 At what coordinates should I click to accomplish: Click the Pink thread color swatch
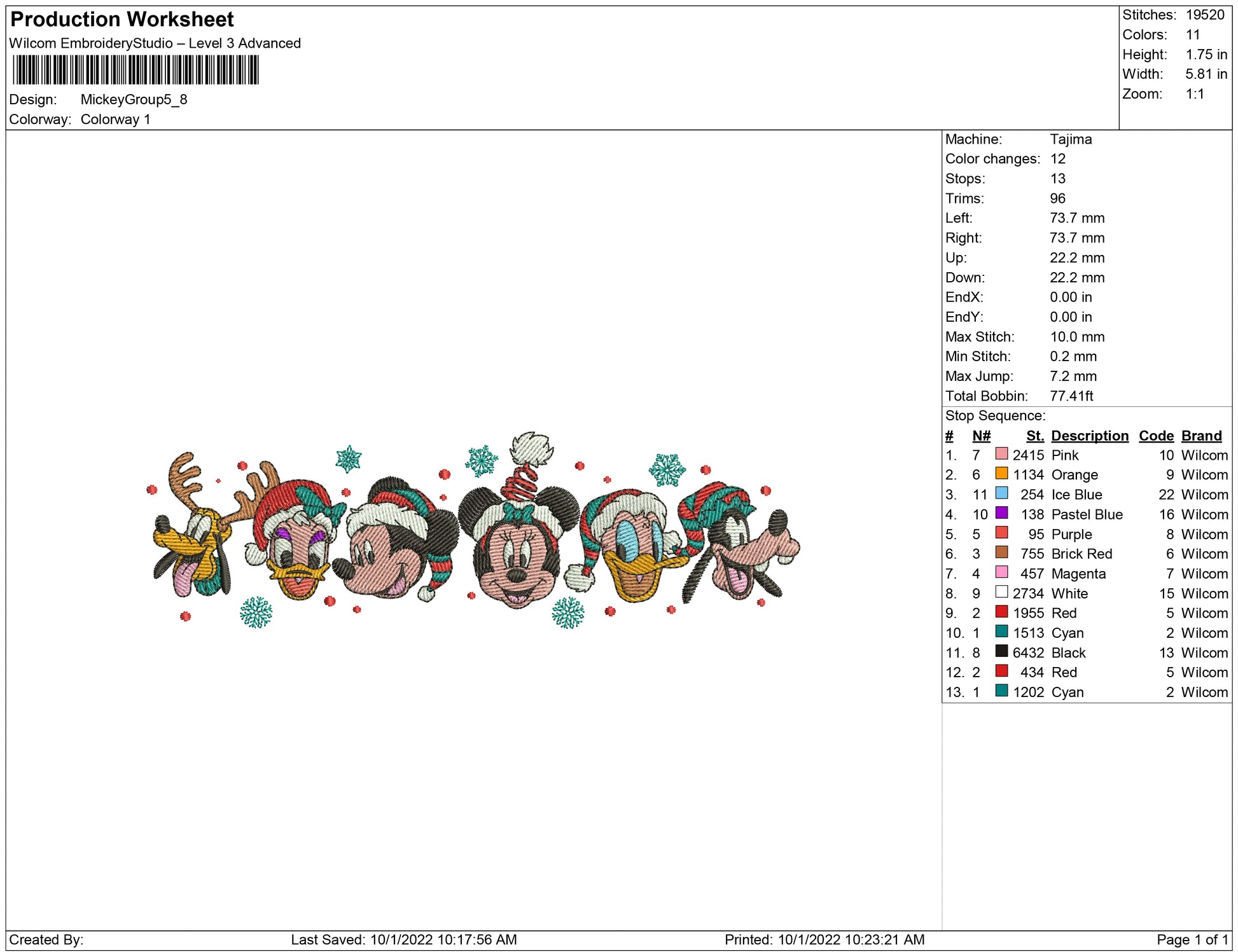[1001, 454]
